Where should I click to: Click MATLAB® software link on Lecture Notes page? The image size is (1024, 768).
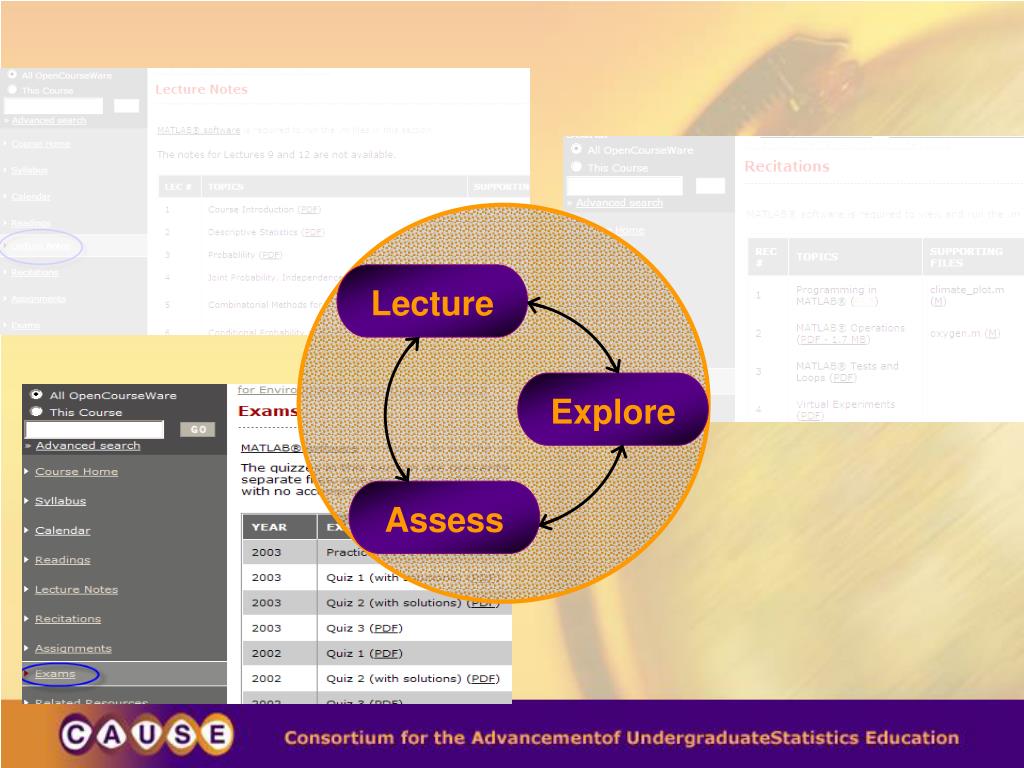click(199, 131)
